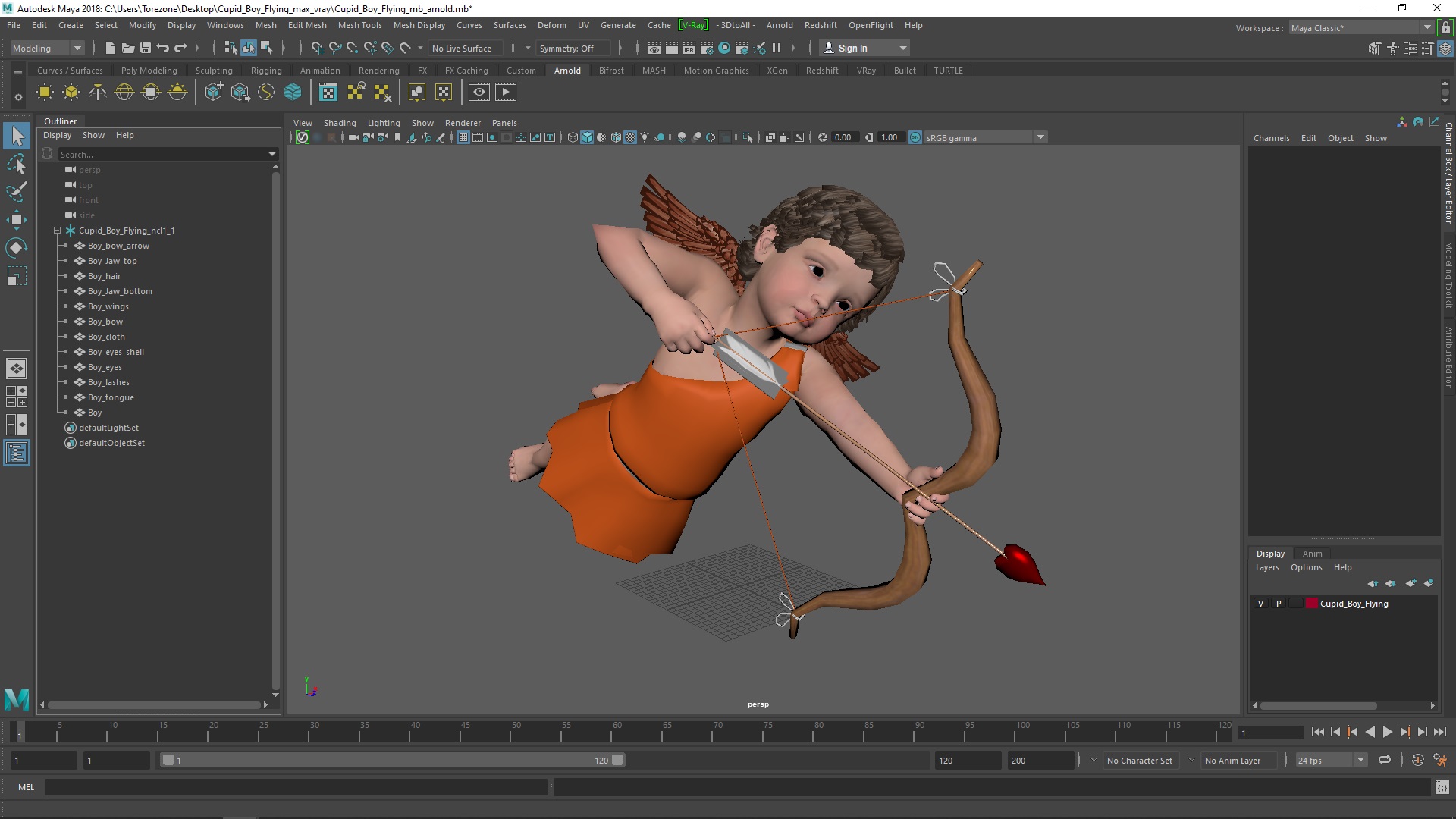
Task: Click No Live Surface field
Action: click(x=466, y=48)
